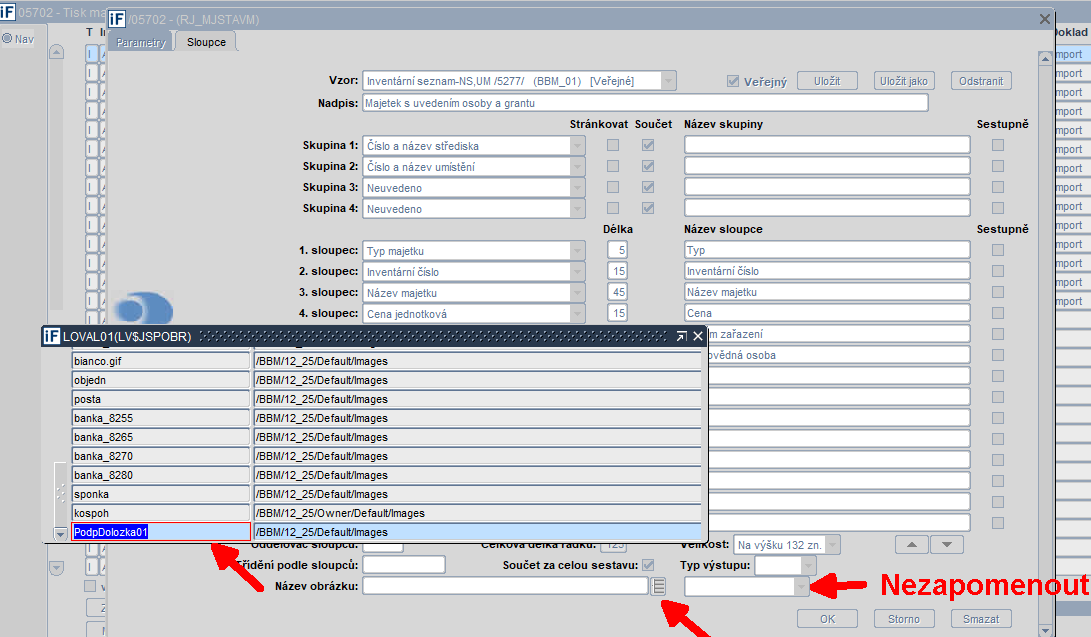Click Název sloupce field containing Cena
Viewport: 1091px width, 637px height.
point(827,313)
